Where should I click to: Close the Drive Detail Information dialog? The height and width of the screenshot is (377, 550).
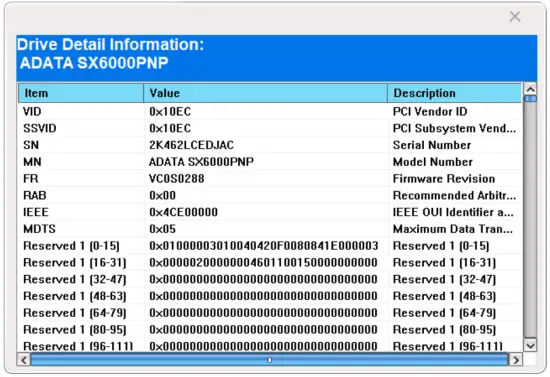pyautogui.click(x=515, y=16)
